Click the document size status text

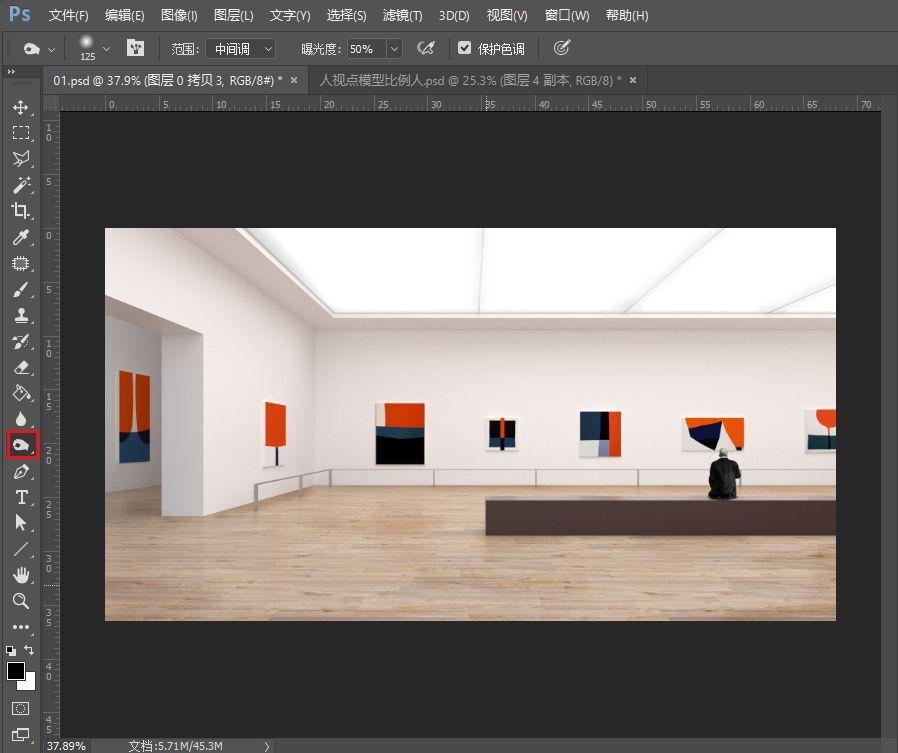(x=175, y=746)
